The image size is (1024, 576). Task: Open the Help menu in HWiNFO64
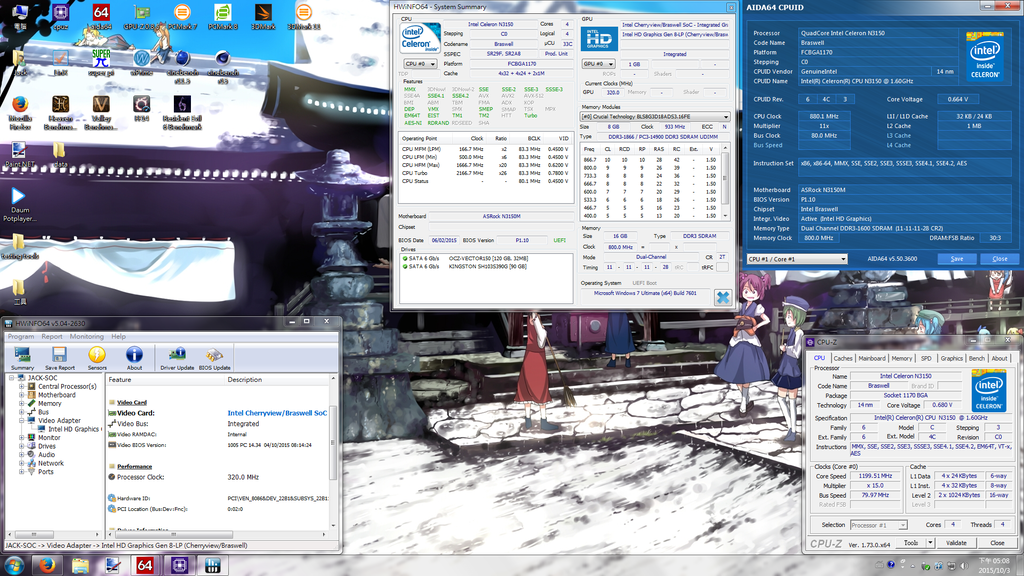(x=118, y=336)
